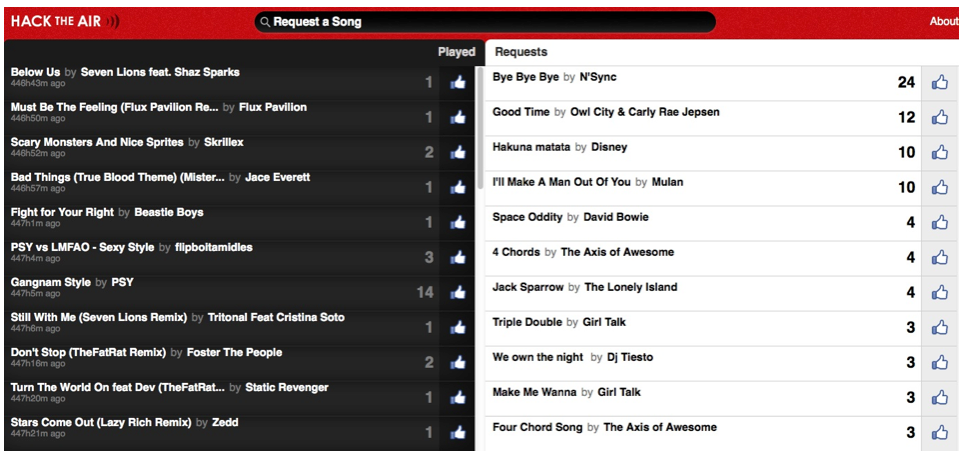
Task: Focus the Request a Song search field
Action: 485,22
